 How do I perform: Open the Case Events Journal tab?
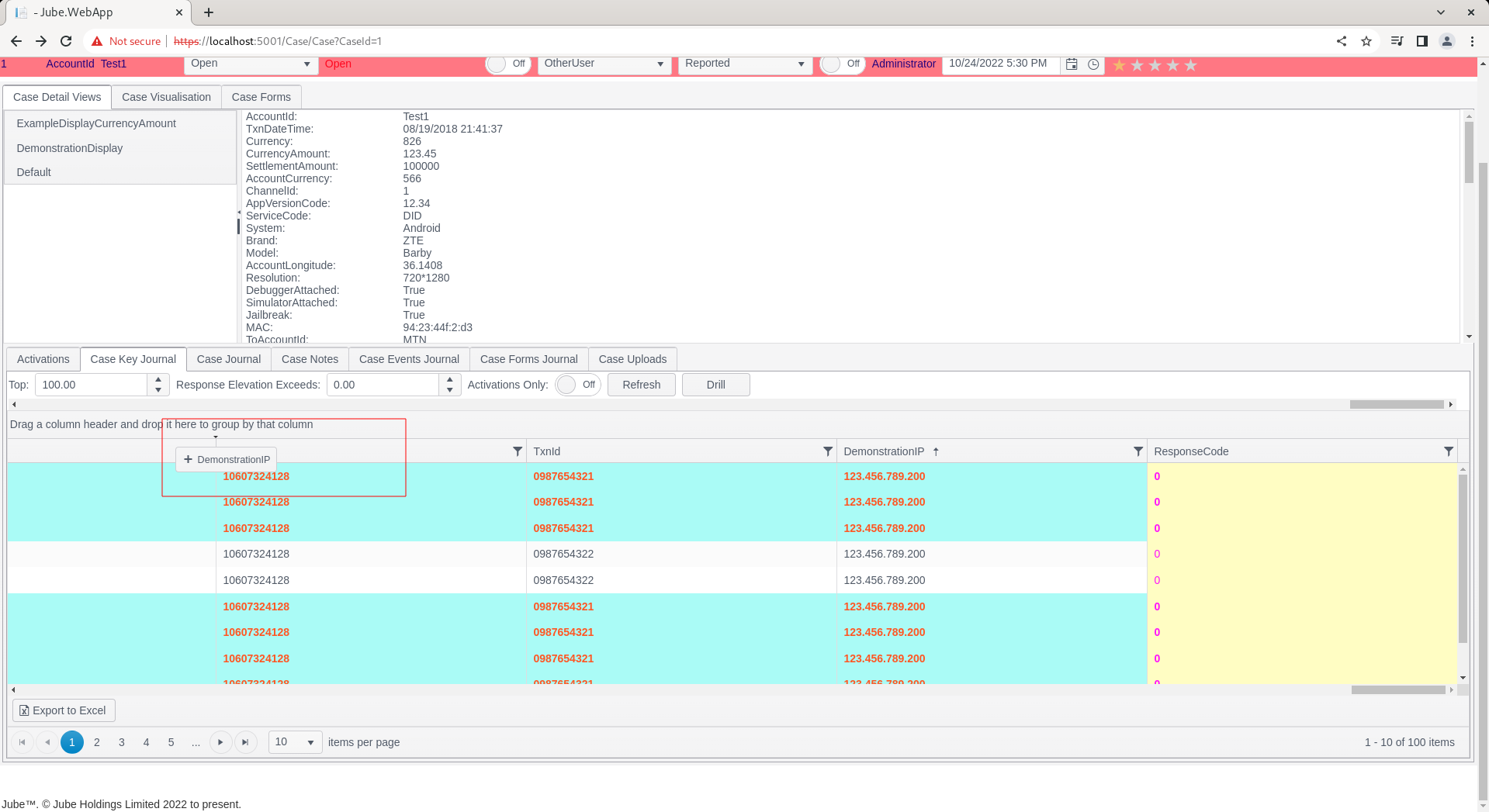(409, 359)
